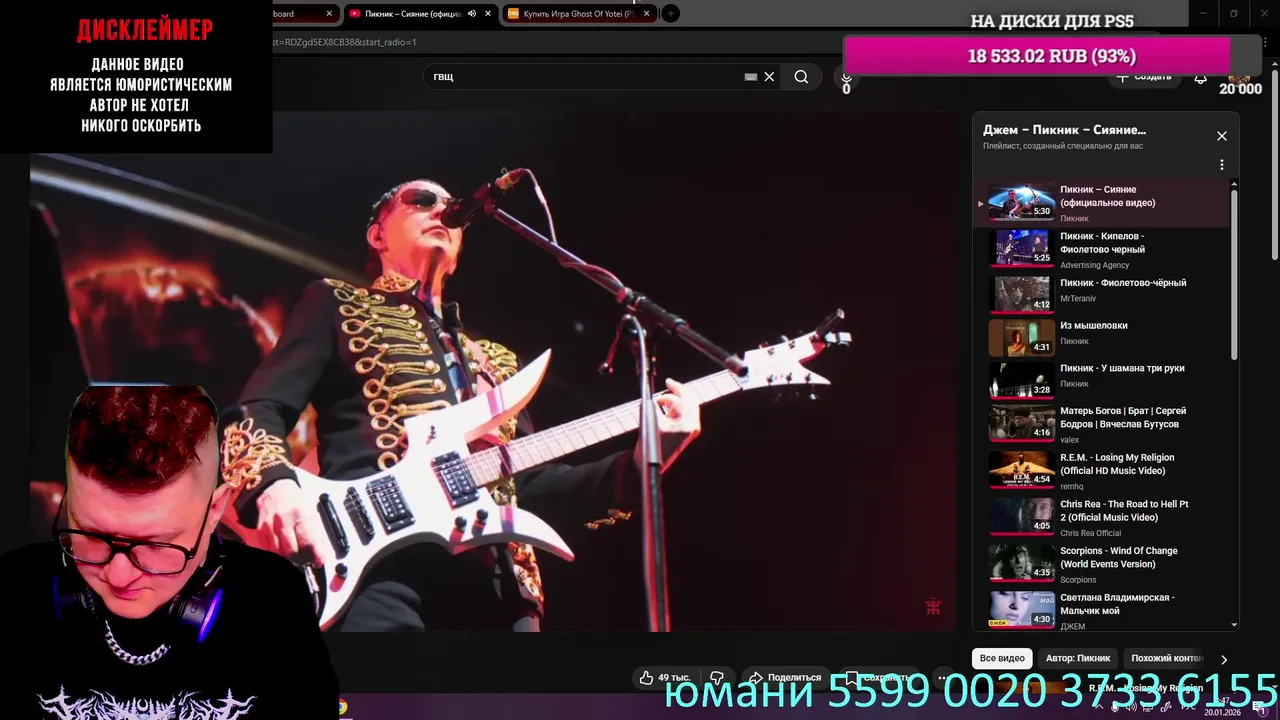Click thumbnail of R.E.M. Losing My Religion 4:54

click(1021, 470)
